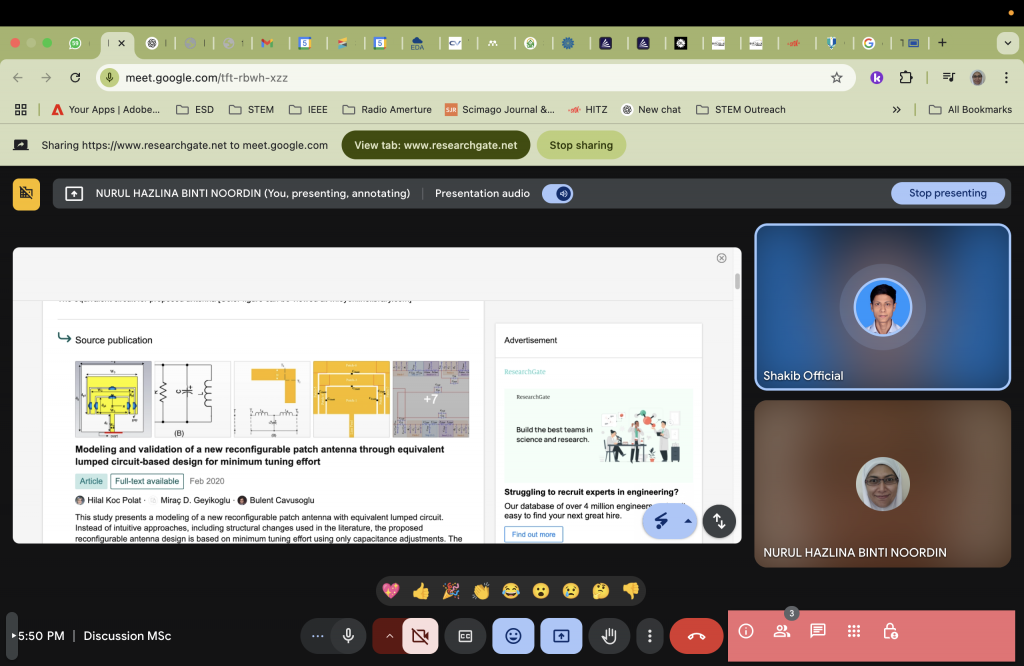Leave the call with the red hang-up button
The image size is (1024, 666).
click(696, 636)
